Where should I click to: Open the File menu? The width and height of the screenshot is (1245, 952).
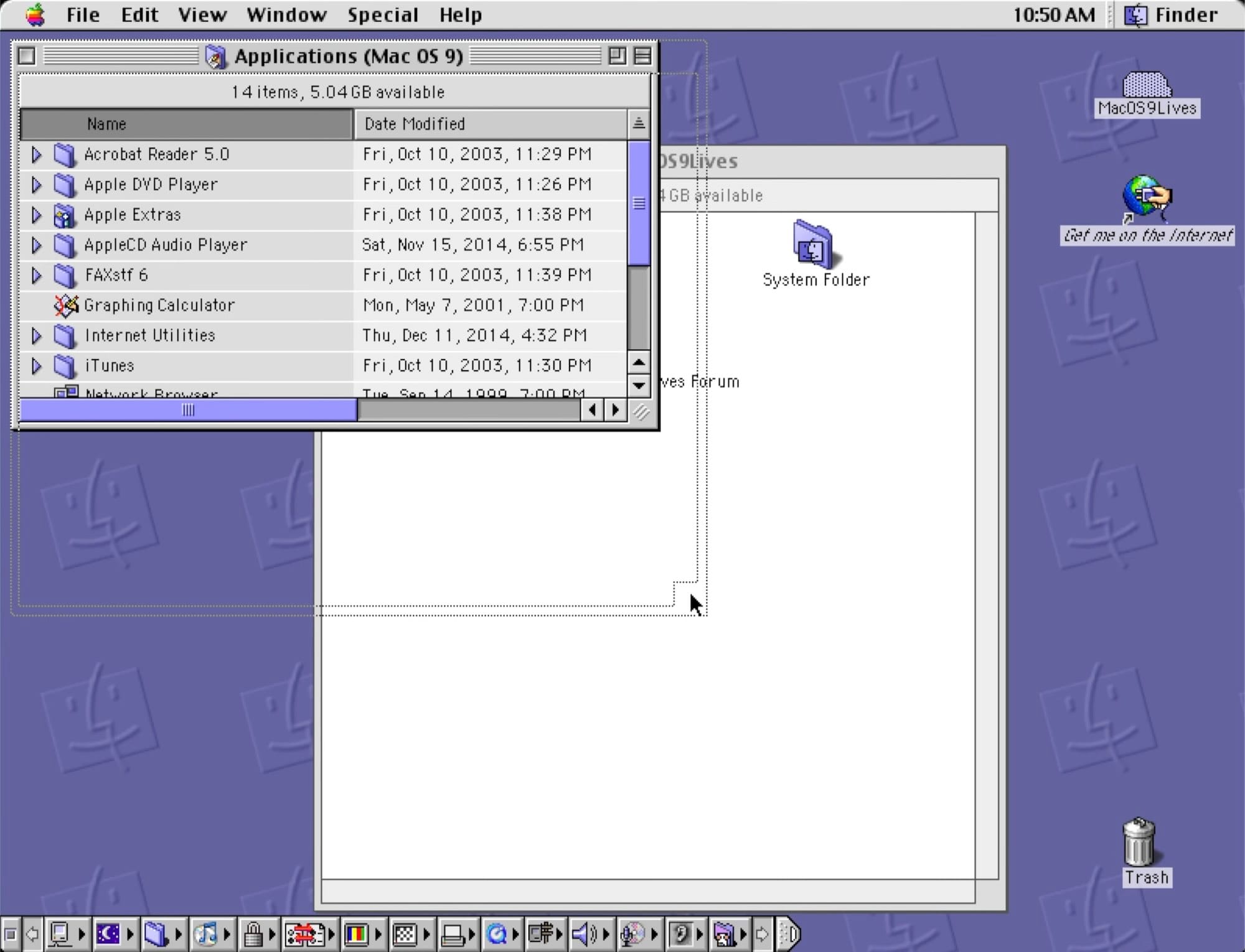tap(83, 14)
